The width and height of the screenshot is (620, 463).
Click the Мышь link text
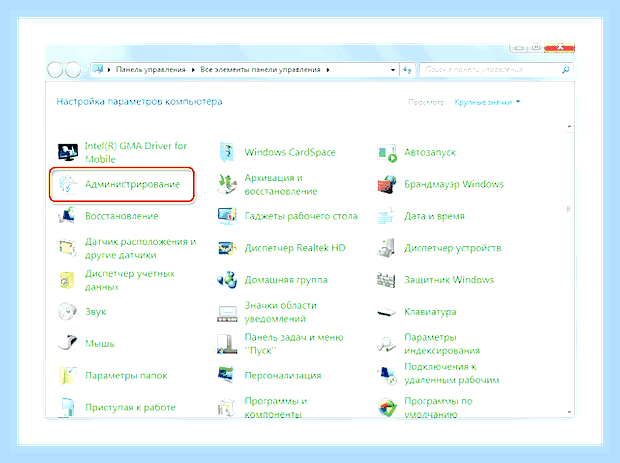pos(100,344)
